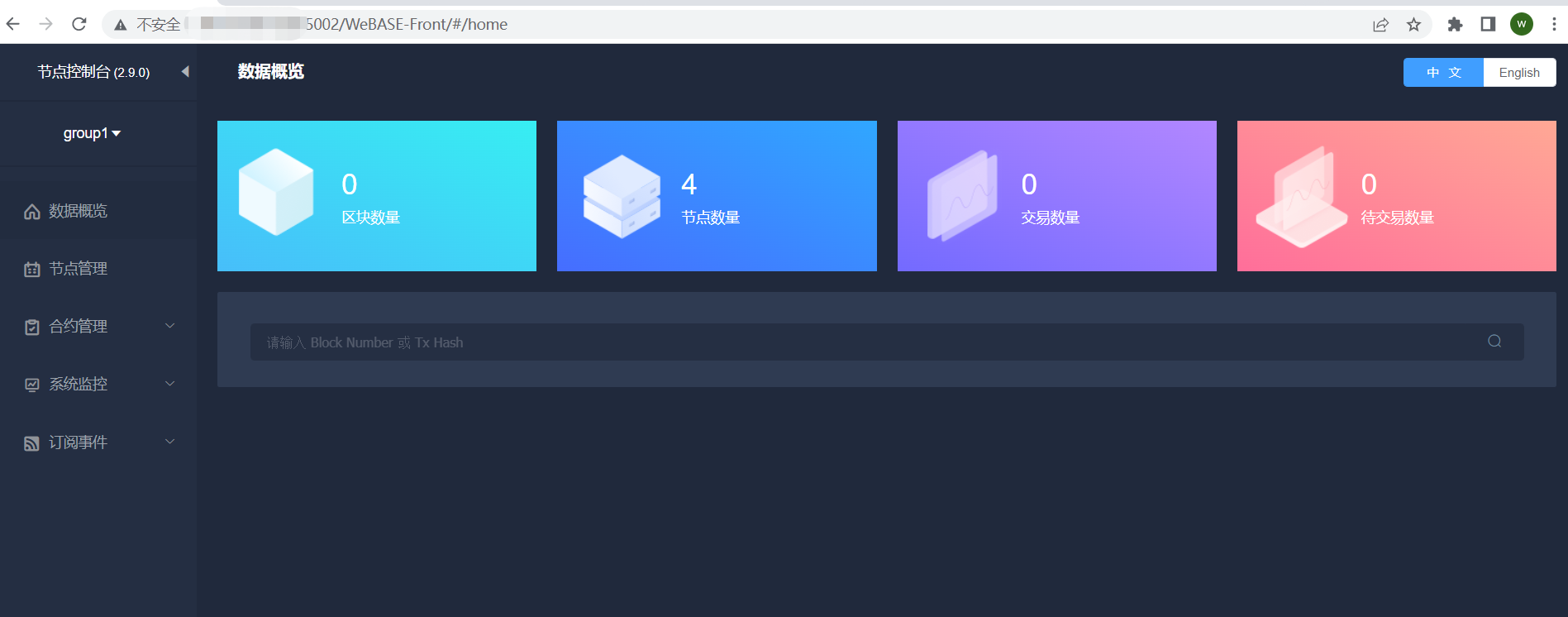Focus the Block Number or Tx Hash field
The width and height of the screenshot is (1568, 617).
pyautogui.click(x=887, y=342)
